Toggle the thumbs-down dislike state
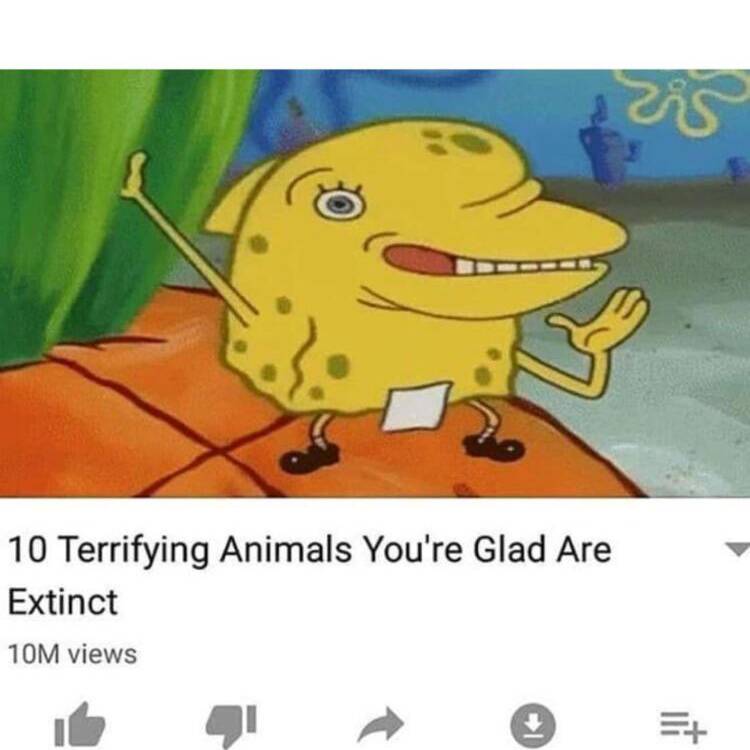Screen dimensions: 750x750 tap(232, 726)
